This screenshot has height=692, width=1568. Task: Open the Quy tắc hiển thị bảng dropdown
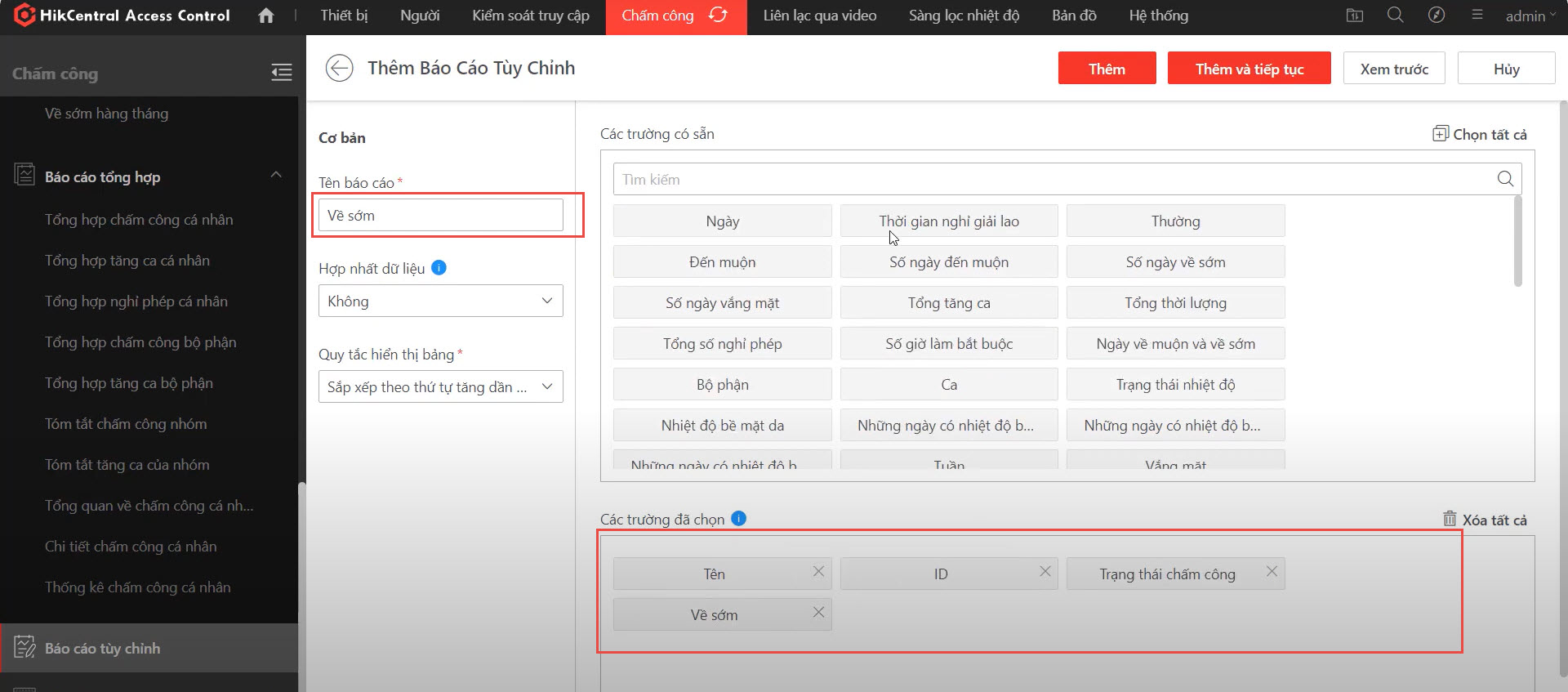440,387
